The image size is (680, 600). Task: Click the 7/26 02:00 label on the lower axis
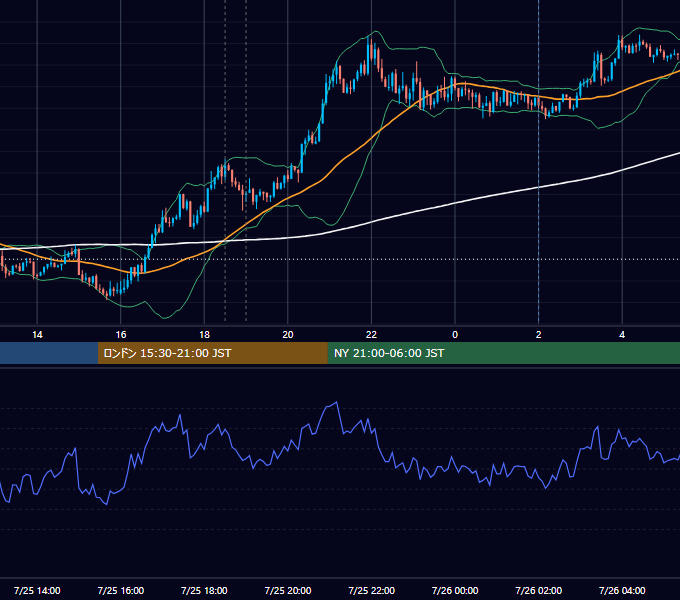click(x=539, y=590)
